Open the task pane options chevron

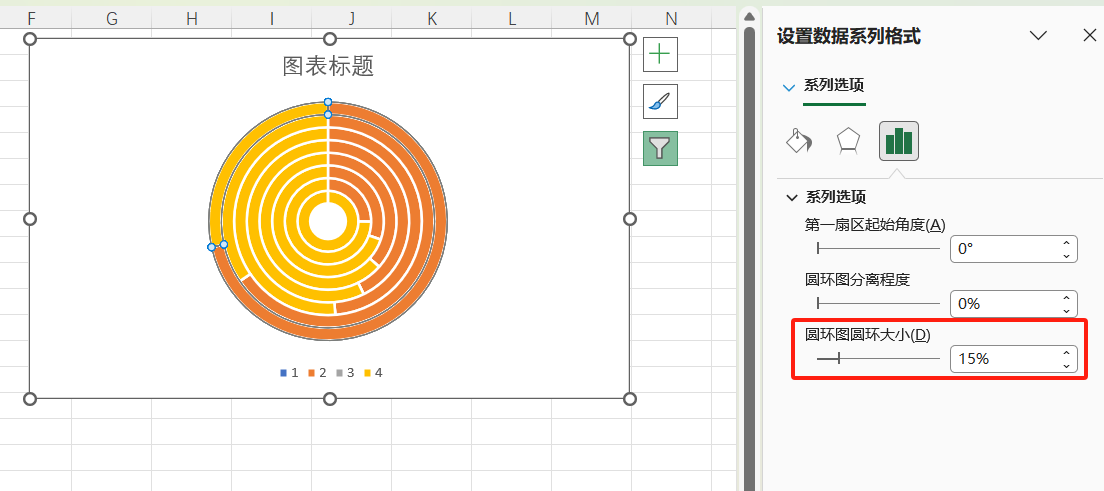[1038, 36]
